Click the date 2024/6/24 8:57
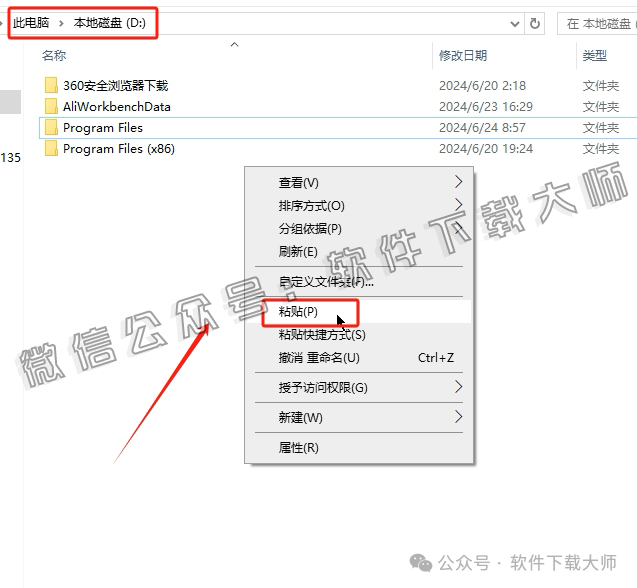The image size is (637, 588). (x=482, y=128)
